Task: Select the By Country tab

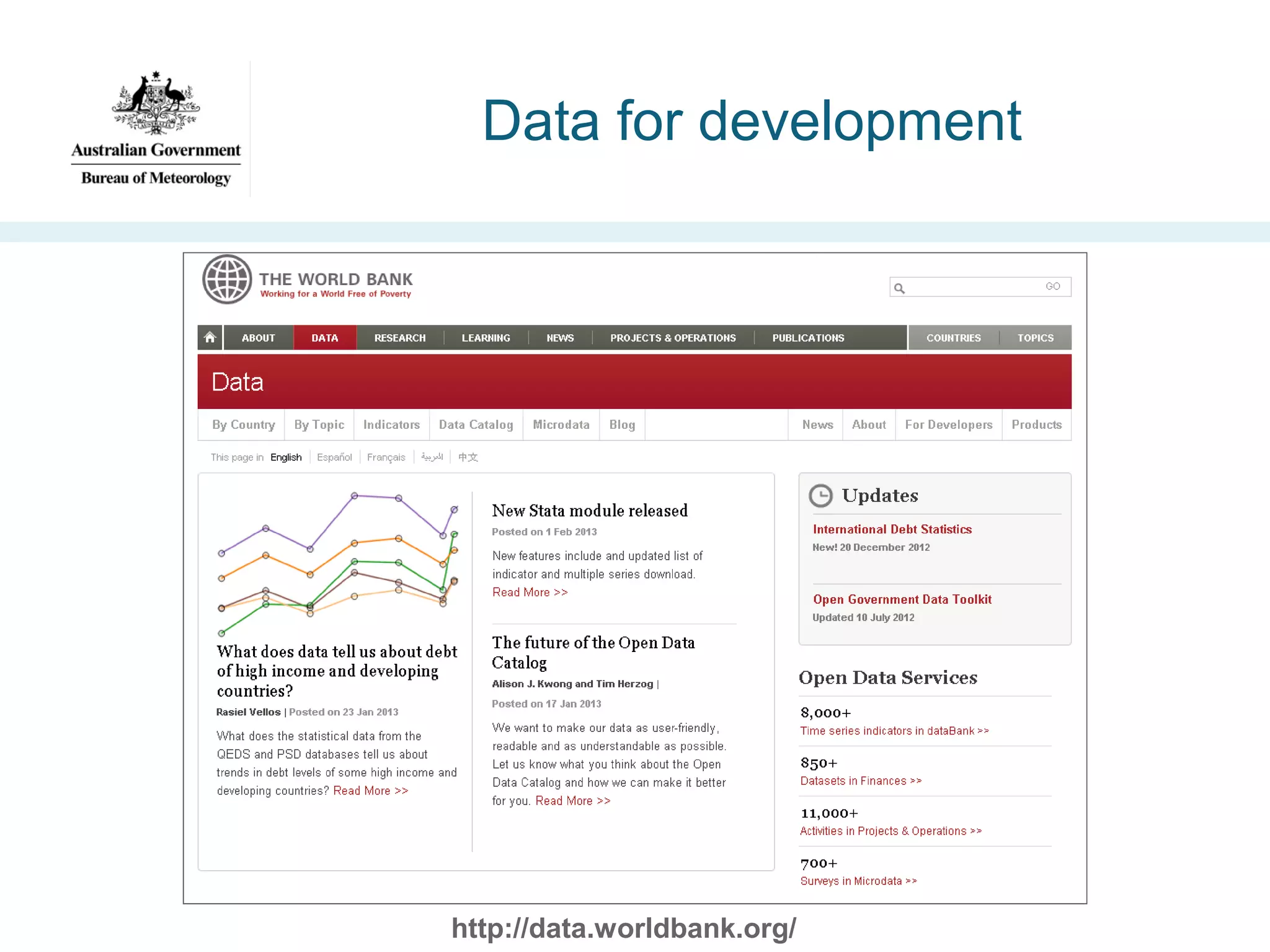Action: coord(244,425)
